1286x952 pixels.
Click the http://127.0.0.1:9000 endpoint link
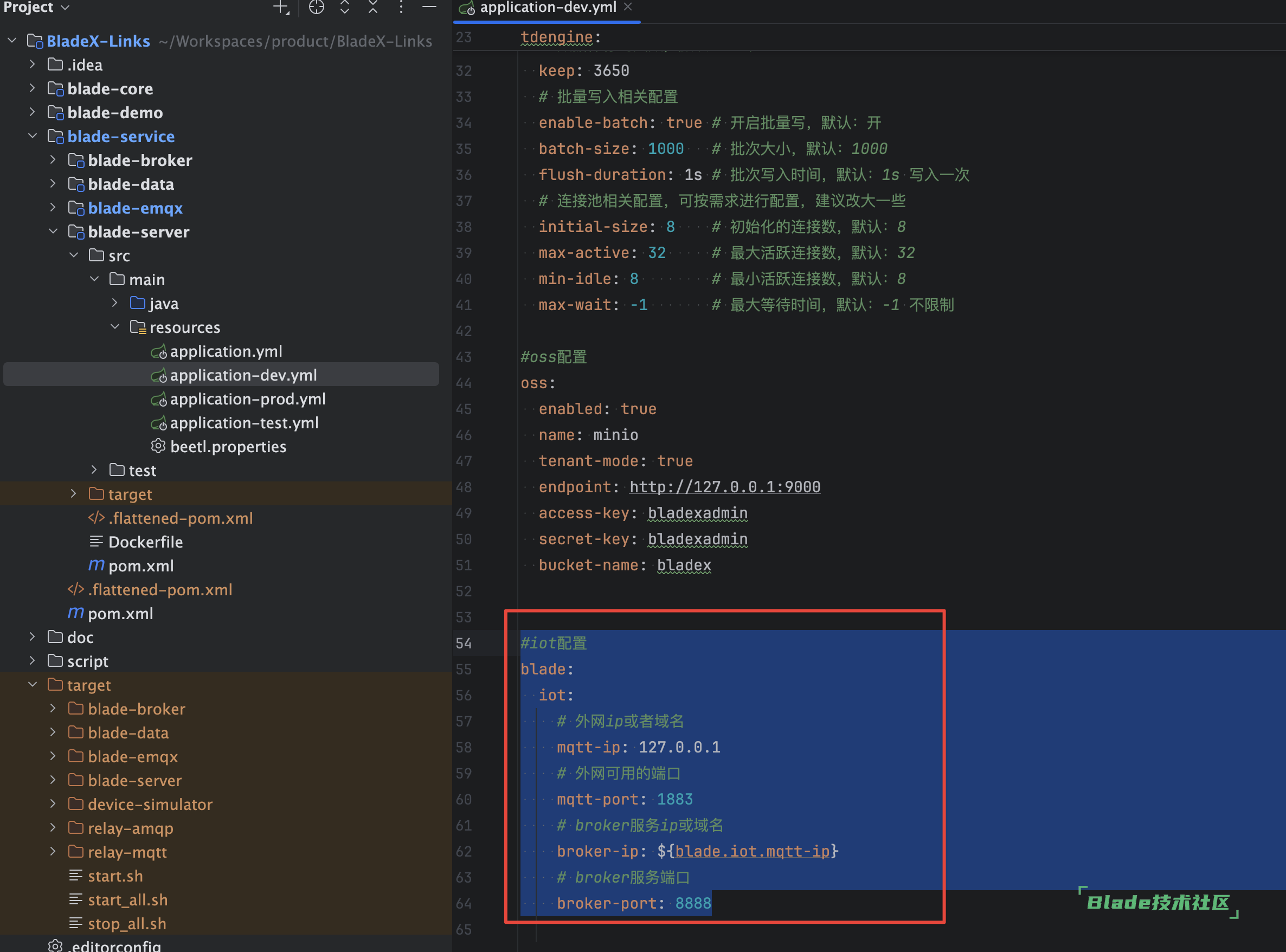point(724,487)
